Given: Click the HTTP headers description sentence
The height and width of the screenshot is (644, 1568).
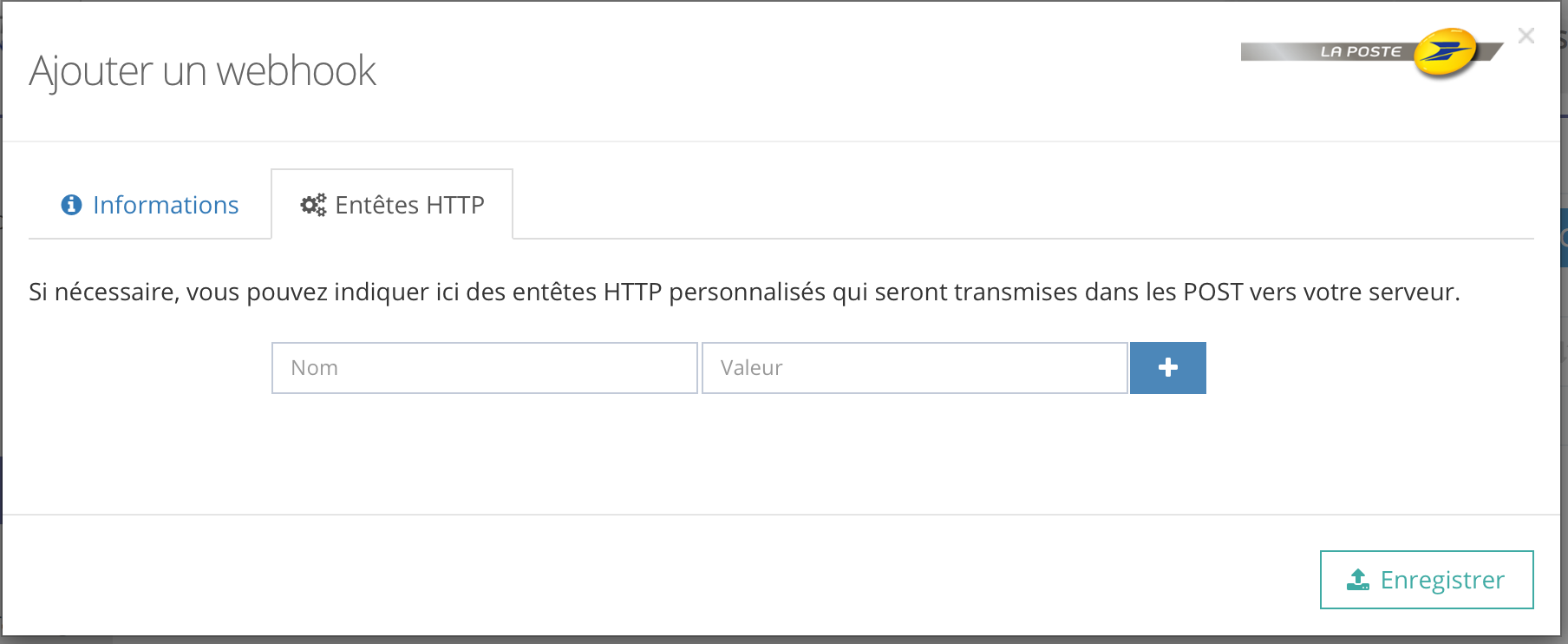Looking at the screenshot, I should click(x=744, y=292).
